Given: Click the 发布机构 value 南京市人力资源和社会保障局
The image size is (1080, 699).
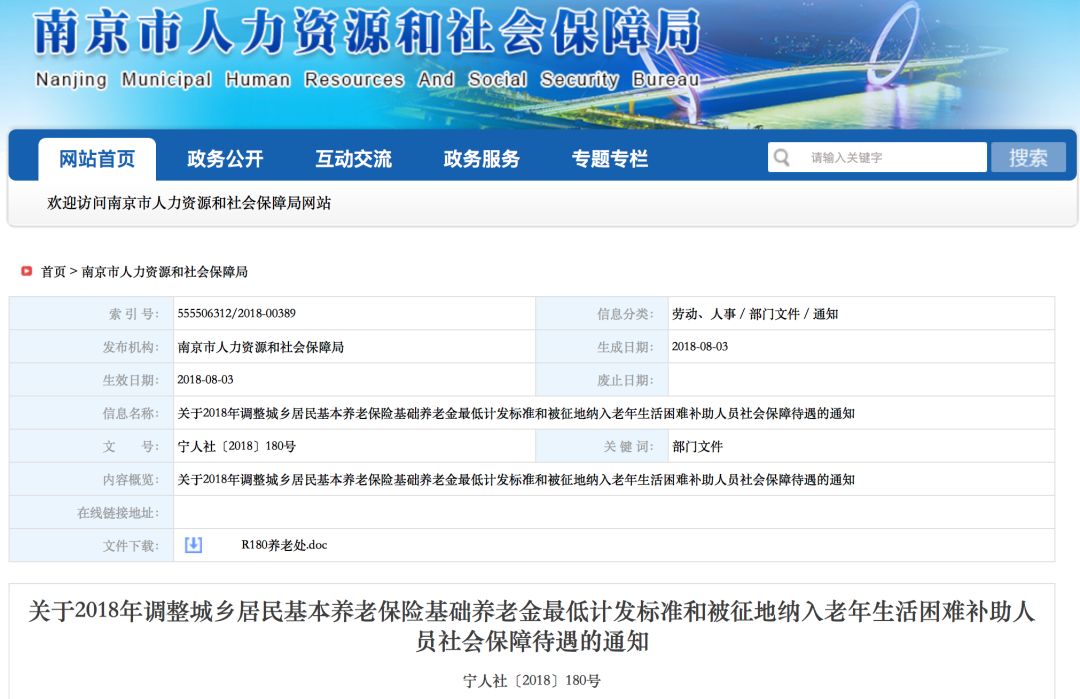Looking at the screenshot, I should pyautogui.click(x=260, y=347).
